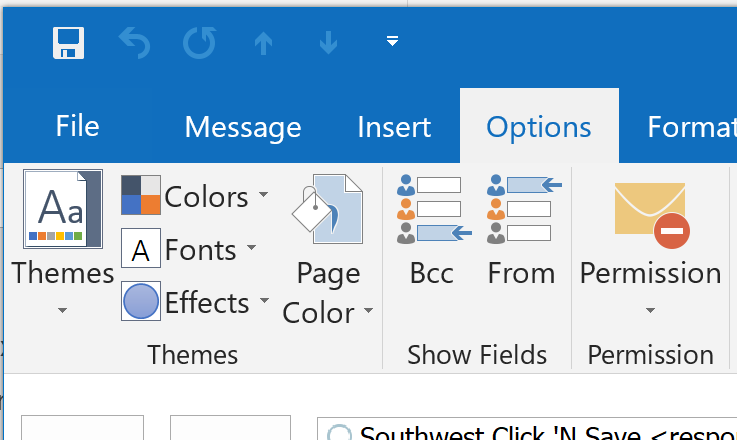Open the Customize Quick Access Toolbar dropdown
737x440 pixels.
393,41
